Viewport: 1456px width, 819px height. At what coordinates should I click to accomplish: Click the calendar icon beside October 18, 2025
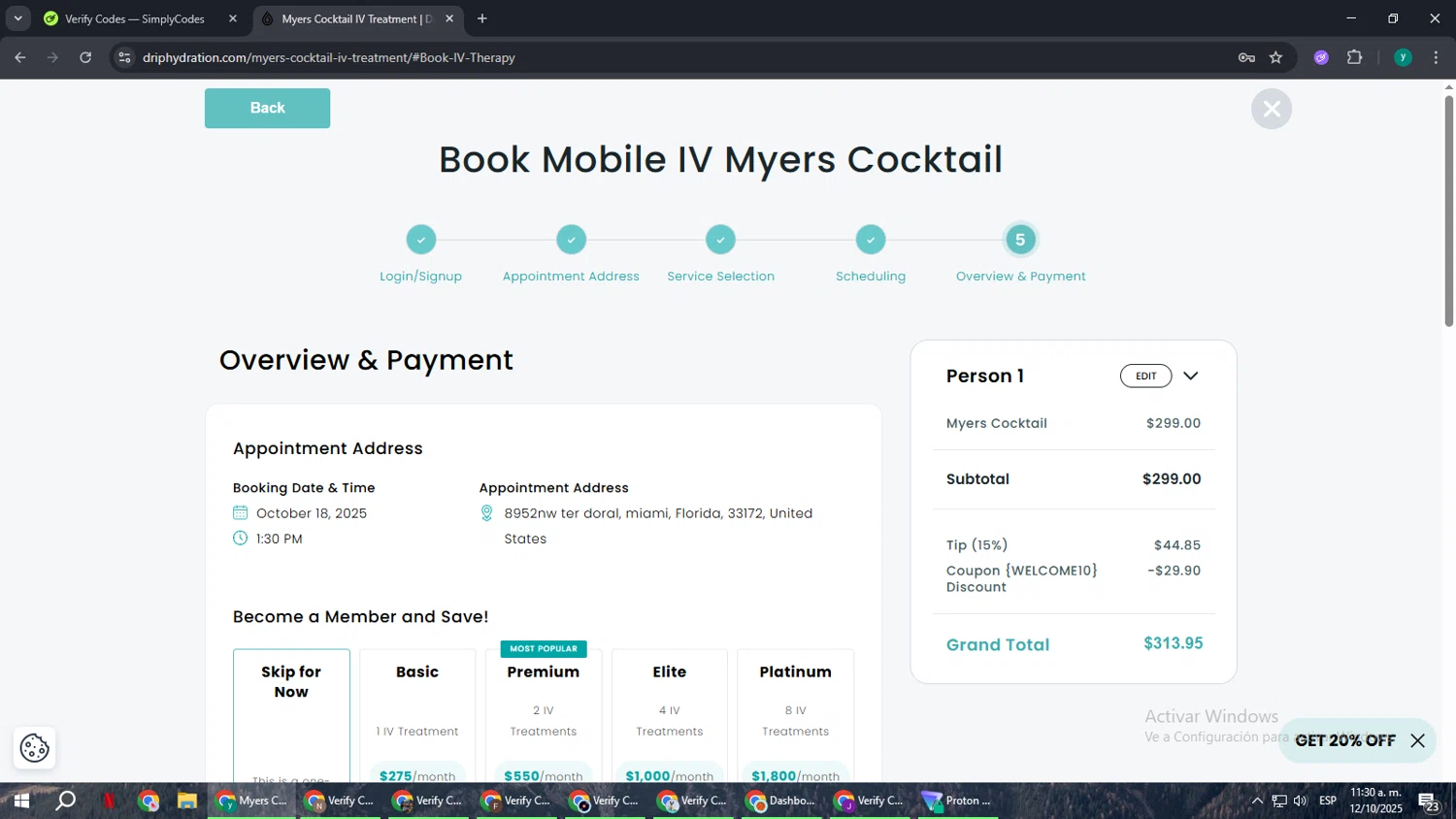click(241, 513)
